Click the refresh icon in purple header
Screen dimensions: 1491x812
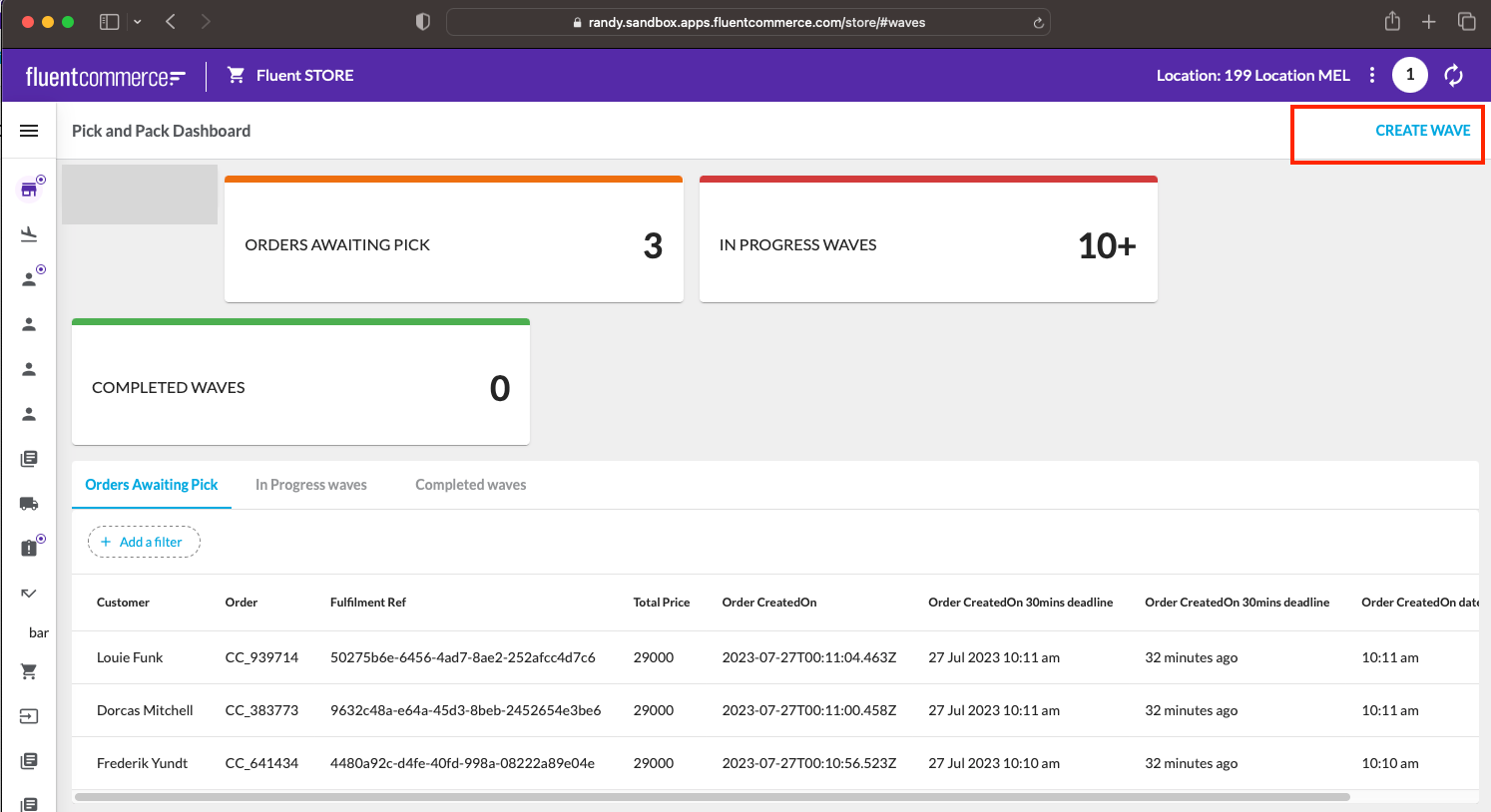point(1453,75)
